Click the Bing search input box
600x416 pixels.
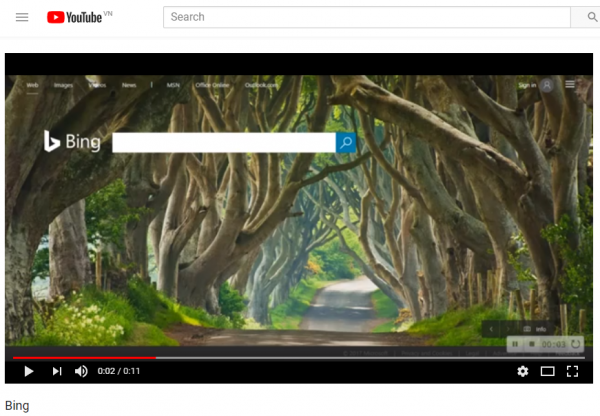[x=224, y=142]
